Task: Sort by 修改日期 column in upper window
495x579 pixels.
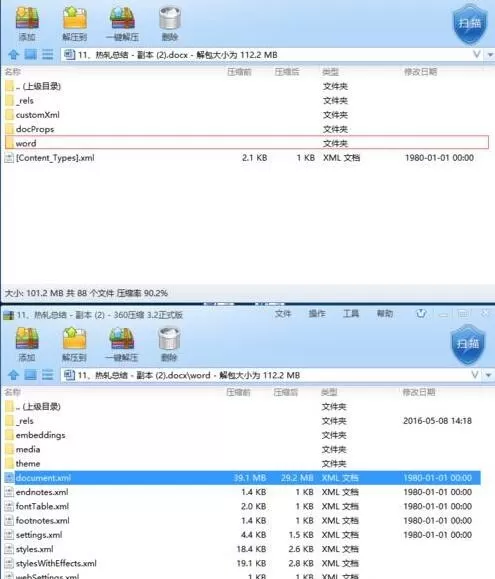Action: pyautogui.click(x=420, y=72)
